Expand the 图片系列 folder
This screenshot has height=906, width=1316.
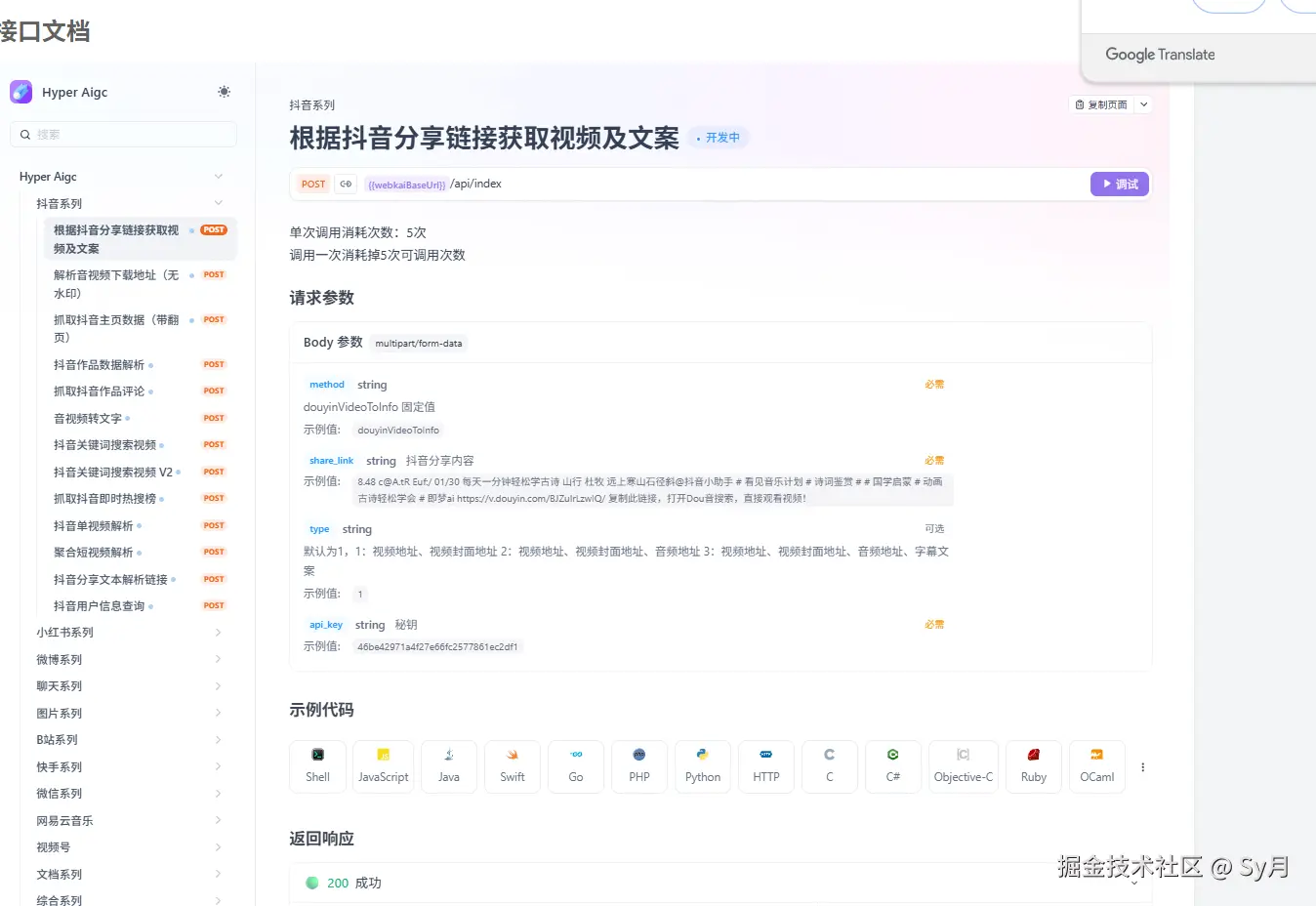pyautogui.click(x=129, y=714)
